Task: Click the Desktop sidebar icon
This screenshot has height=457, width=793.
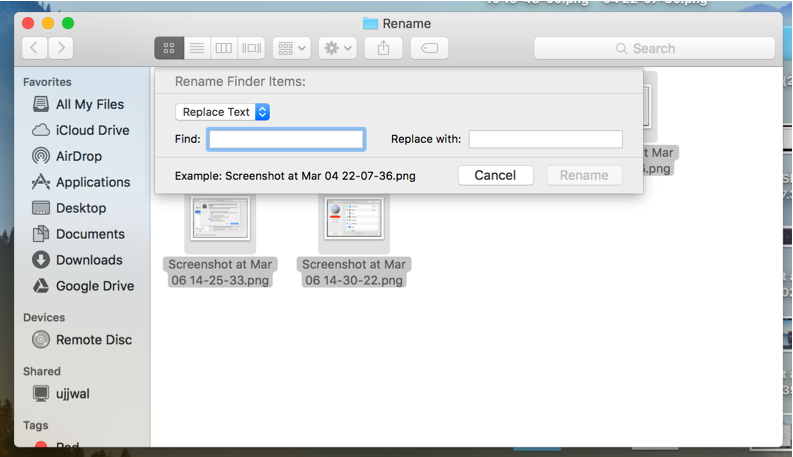Action: pos(41,208)
